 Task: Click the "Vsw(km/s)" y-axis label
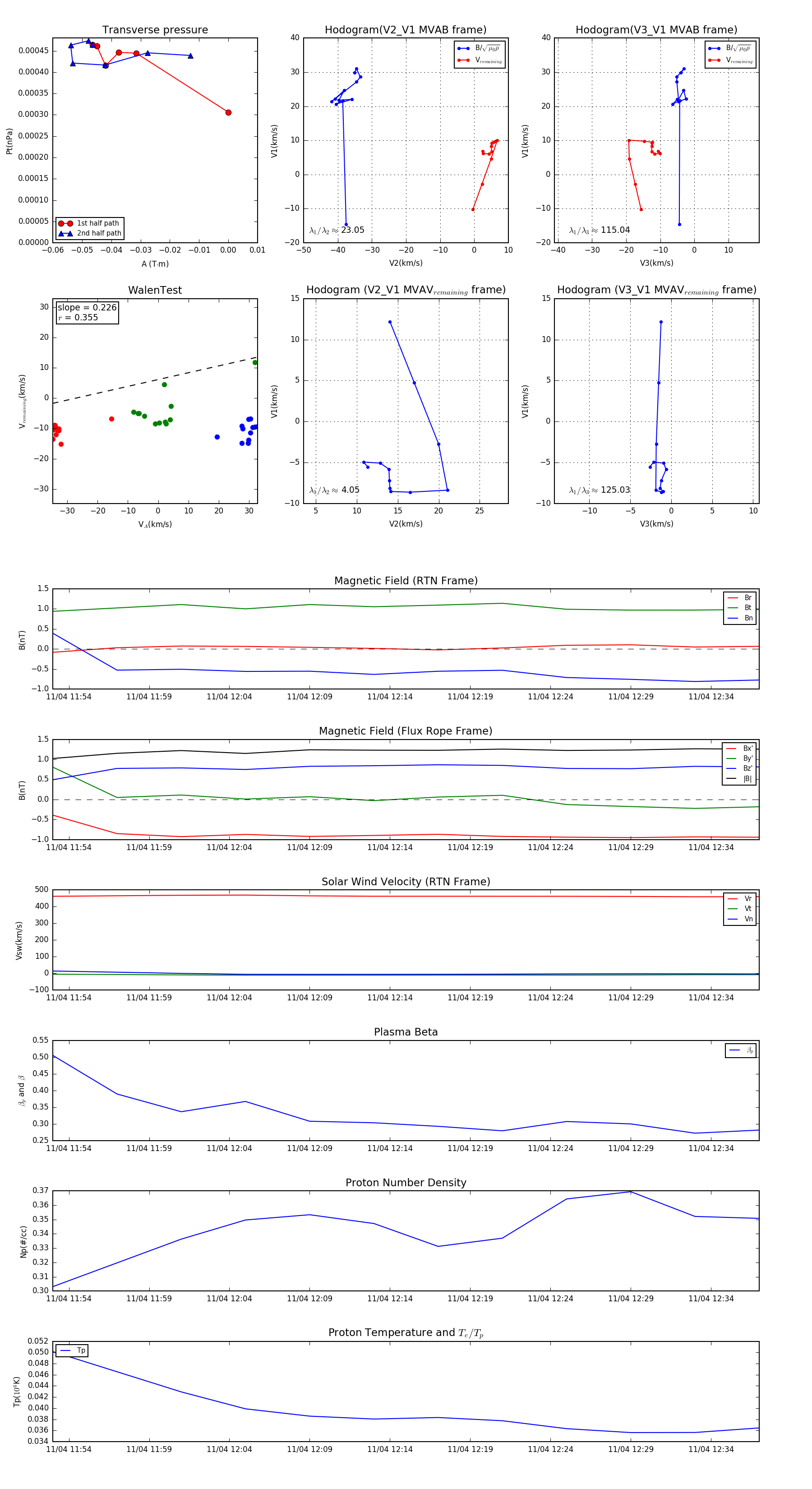pos(18,940)
